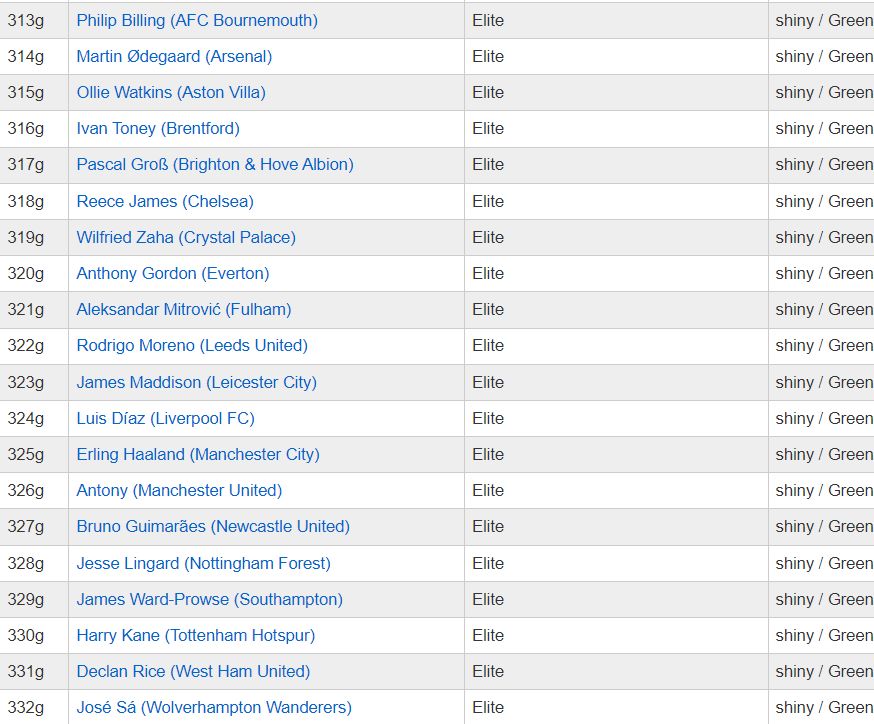874x724 pixels.
Task: Select card number cell 314g
Action: [x=33, y=56]
